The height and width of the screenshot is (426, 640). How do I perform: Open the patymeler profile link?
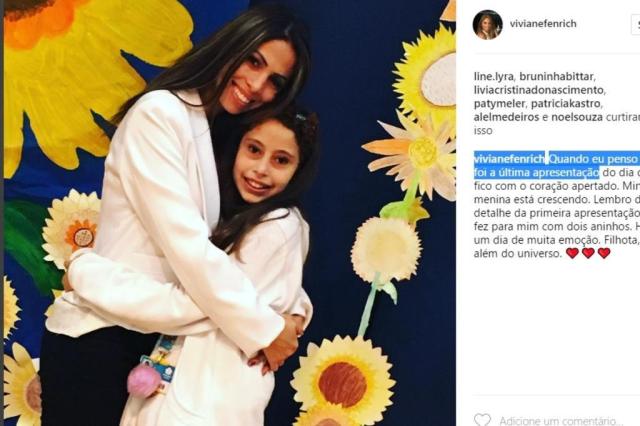coord(499,104)
